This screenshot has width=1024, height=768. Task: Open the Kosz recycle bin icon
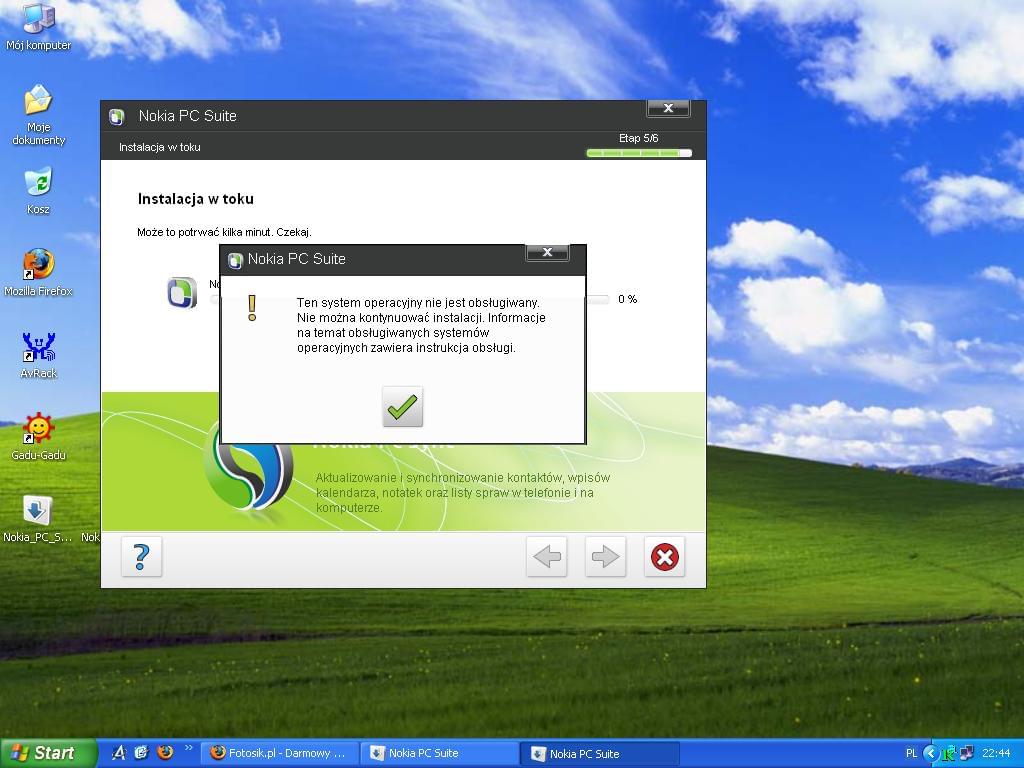coord(38,191)
